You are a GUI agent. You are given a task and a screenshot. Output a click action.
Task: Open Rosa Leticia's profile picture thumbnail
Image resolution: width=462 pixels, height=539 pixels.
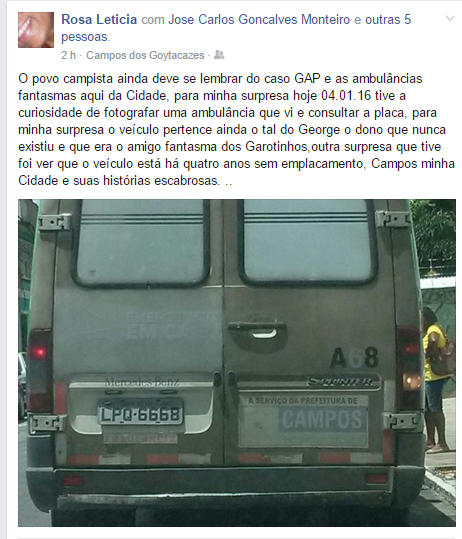36,30
